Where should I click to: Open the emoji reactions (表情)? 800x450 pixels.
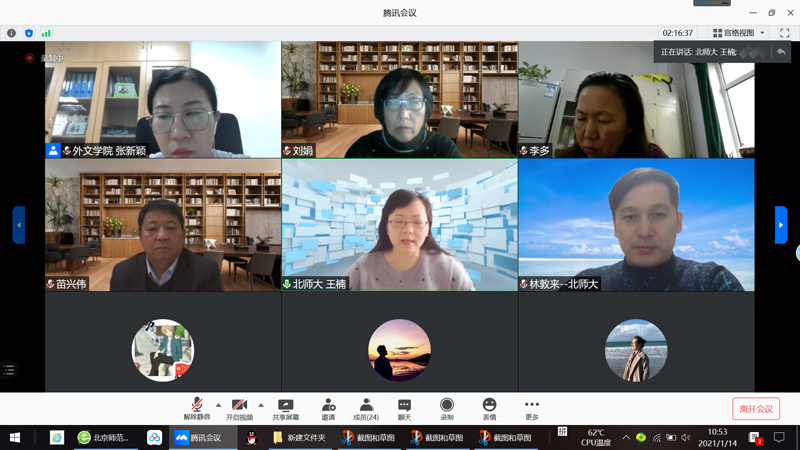489,408
